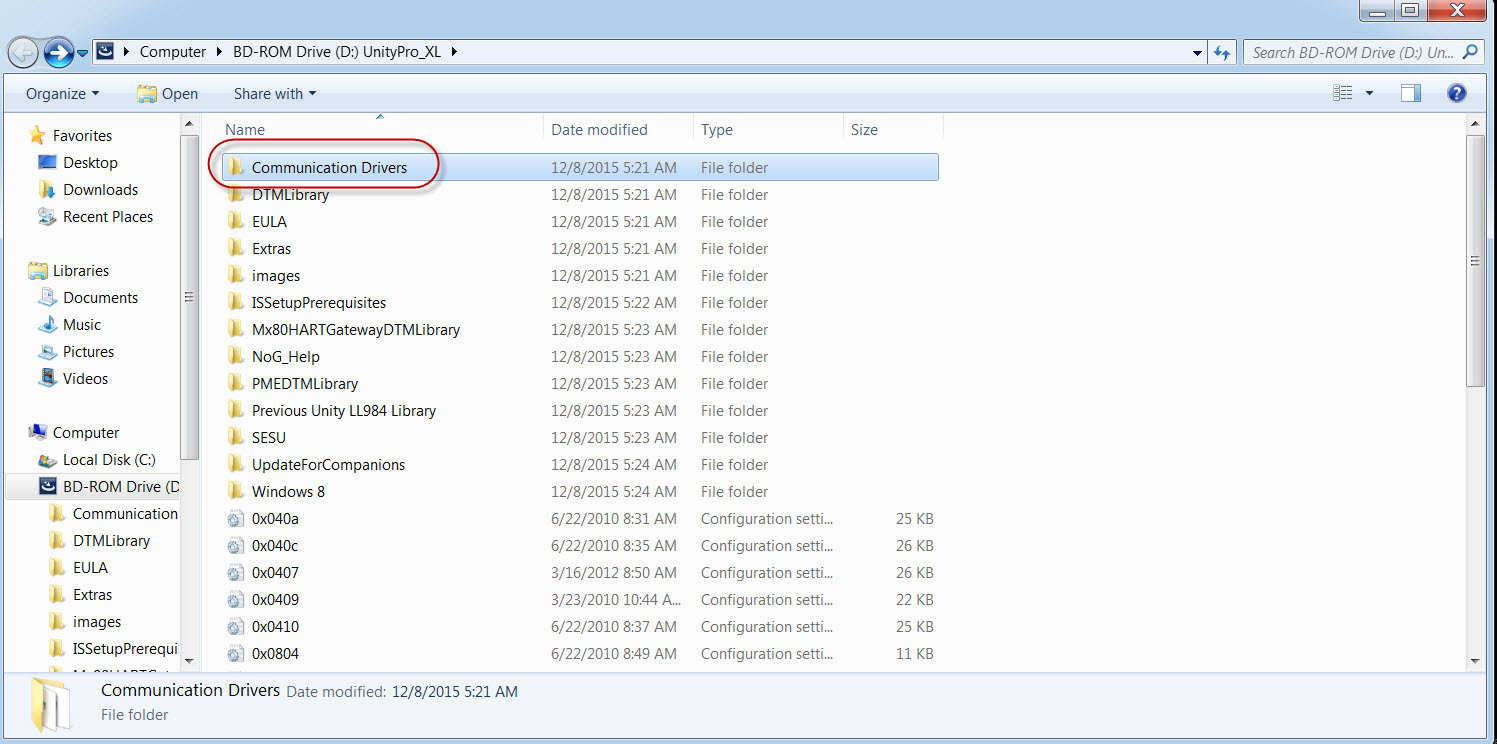The height and width of the screenshot is (744, 1497).
Task: Select the Desktop icon under Favorites
Action: click(x=47, y=162)
